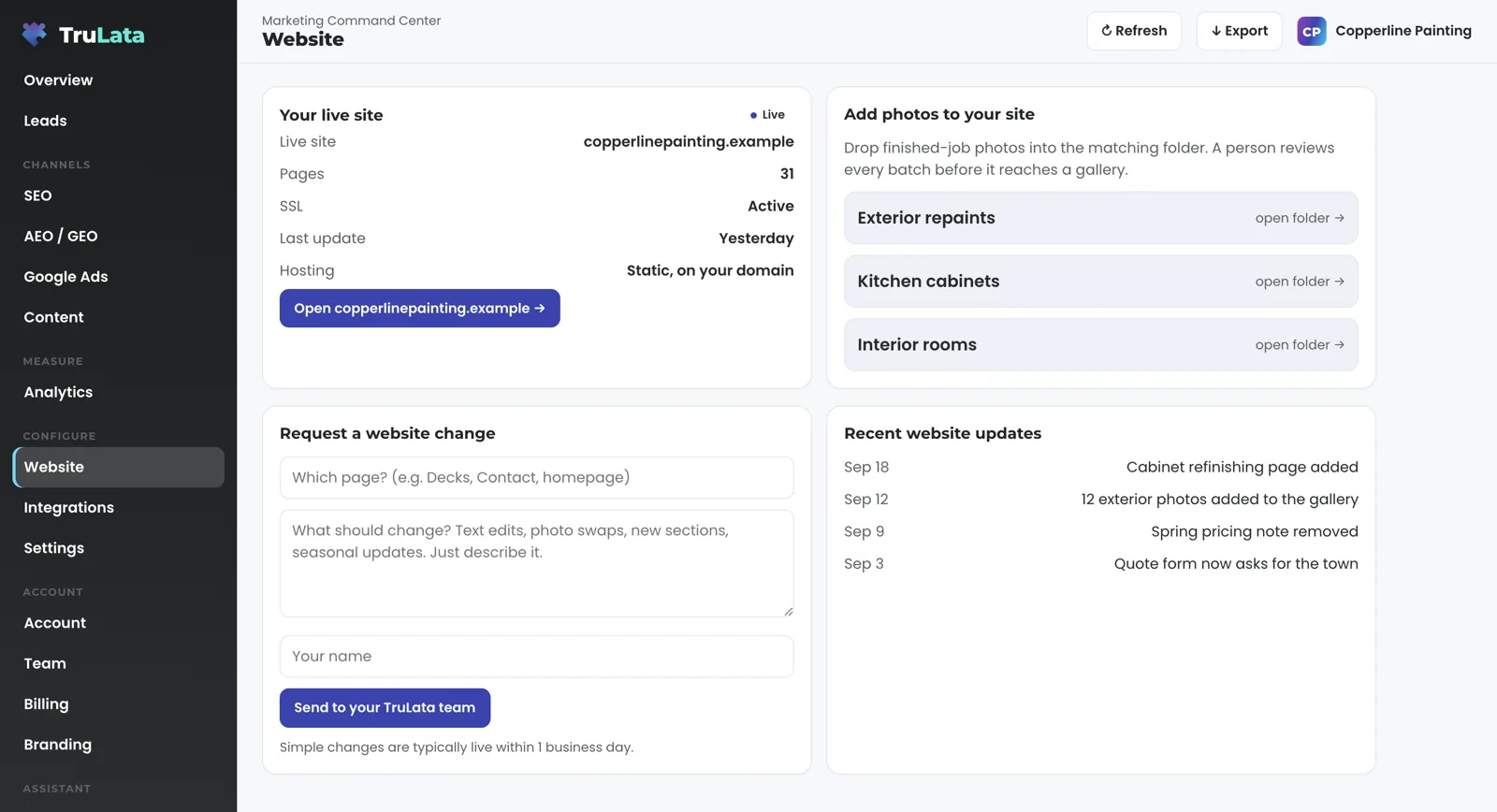Click 'Static, on your domain' hosting value
This screenshot has height=812, width=1497.
point(710,270)
